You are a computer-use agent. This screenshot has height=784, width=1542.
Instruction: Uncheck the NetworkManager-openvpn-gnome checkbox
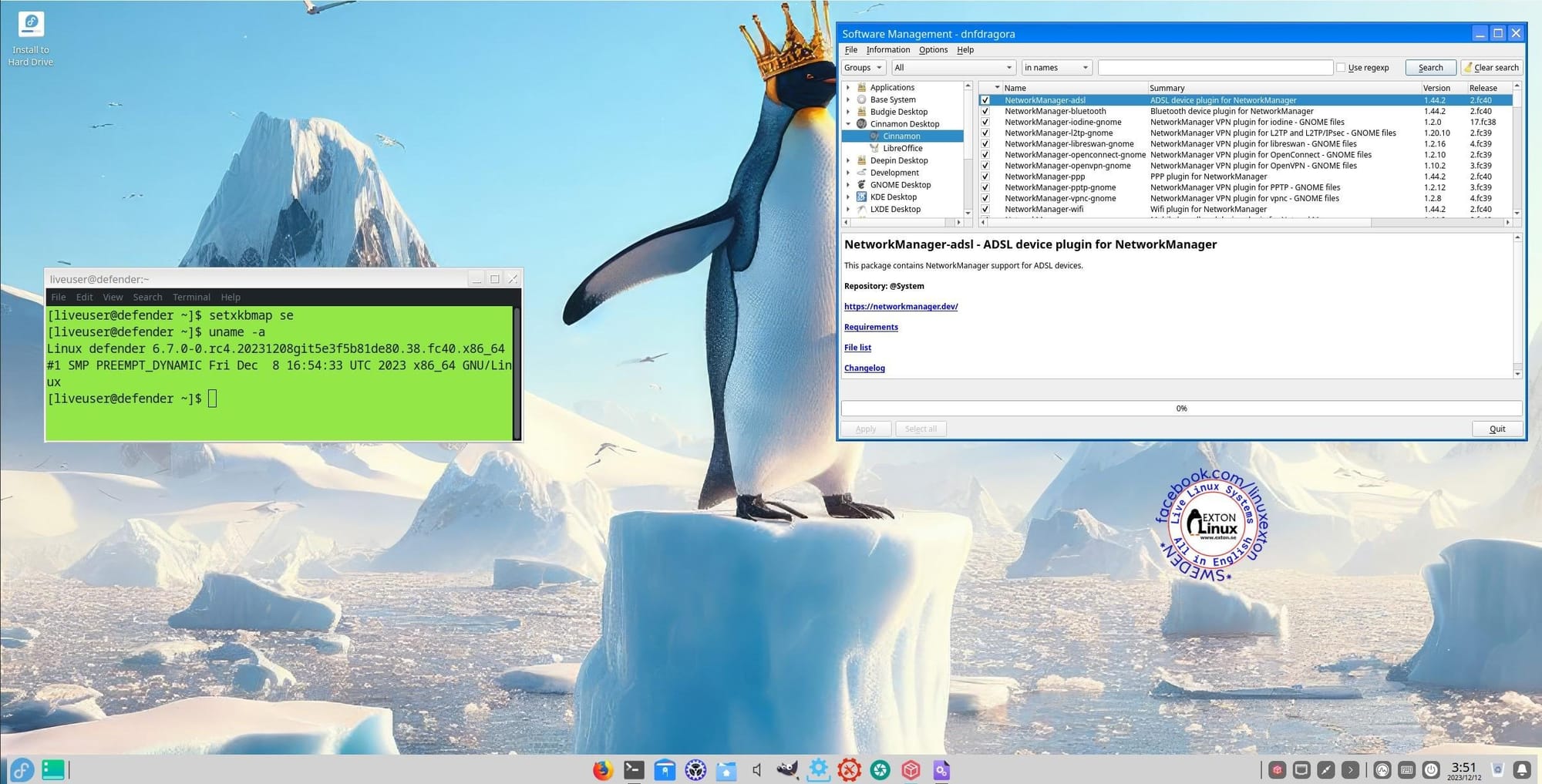click(985, 166)
